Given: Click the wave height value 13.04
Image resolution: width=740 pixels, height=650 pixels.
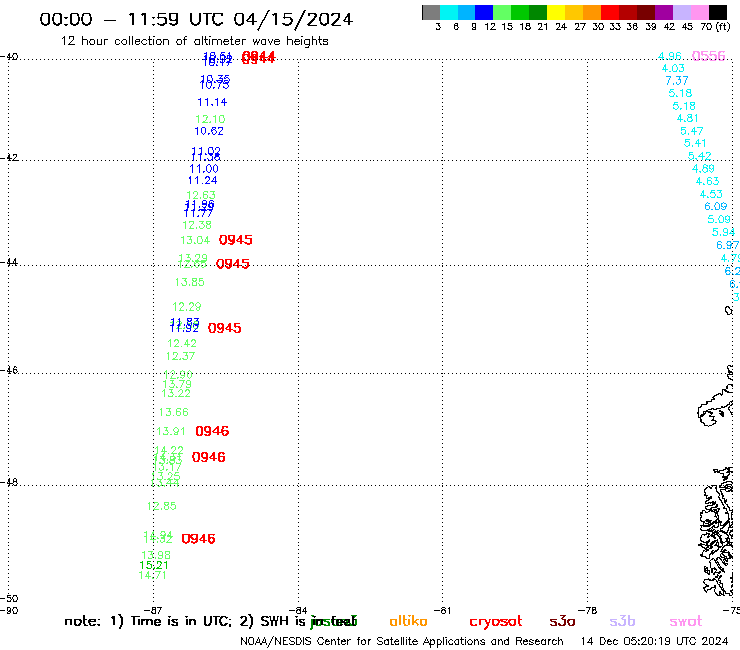Looking at the screenshot, I should 195,240.
